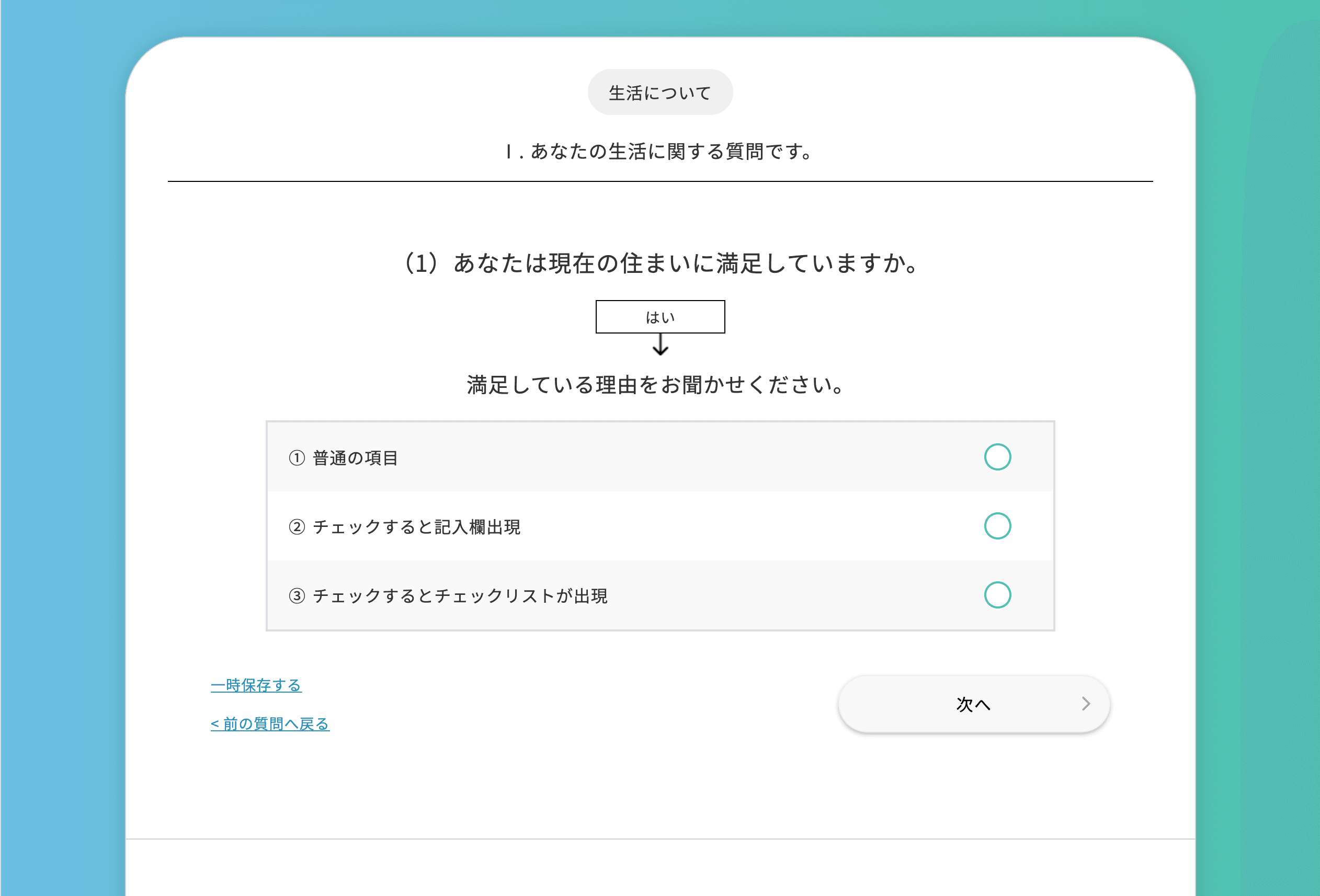Viewport: 1320px width, 896px height.
Task: Click the circled number ① icon
Action: click(x=297, y=457)
